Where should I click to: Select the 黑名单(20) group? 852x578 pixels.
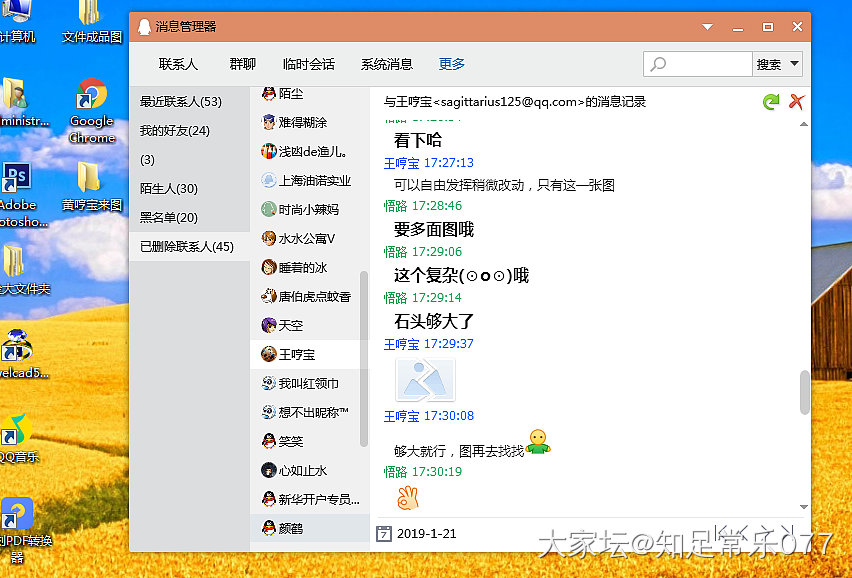pos(169,218)
